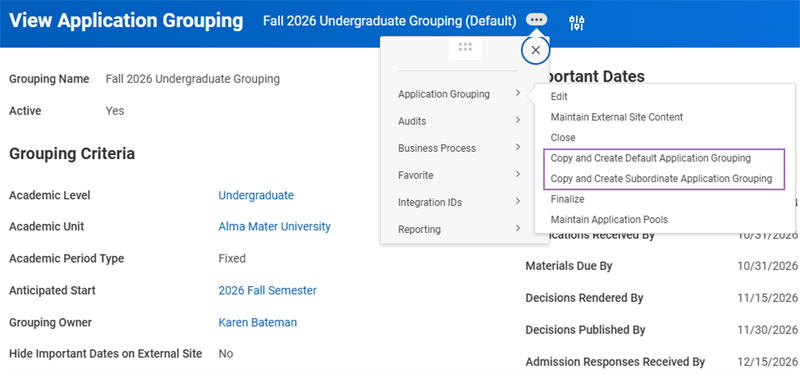Select Finalize in the submenu
The image size is (800, 374).
click(567, 199)
